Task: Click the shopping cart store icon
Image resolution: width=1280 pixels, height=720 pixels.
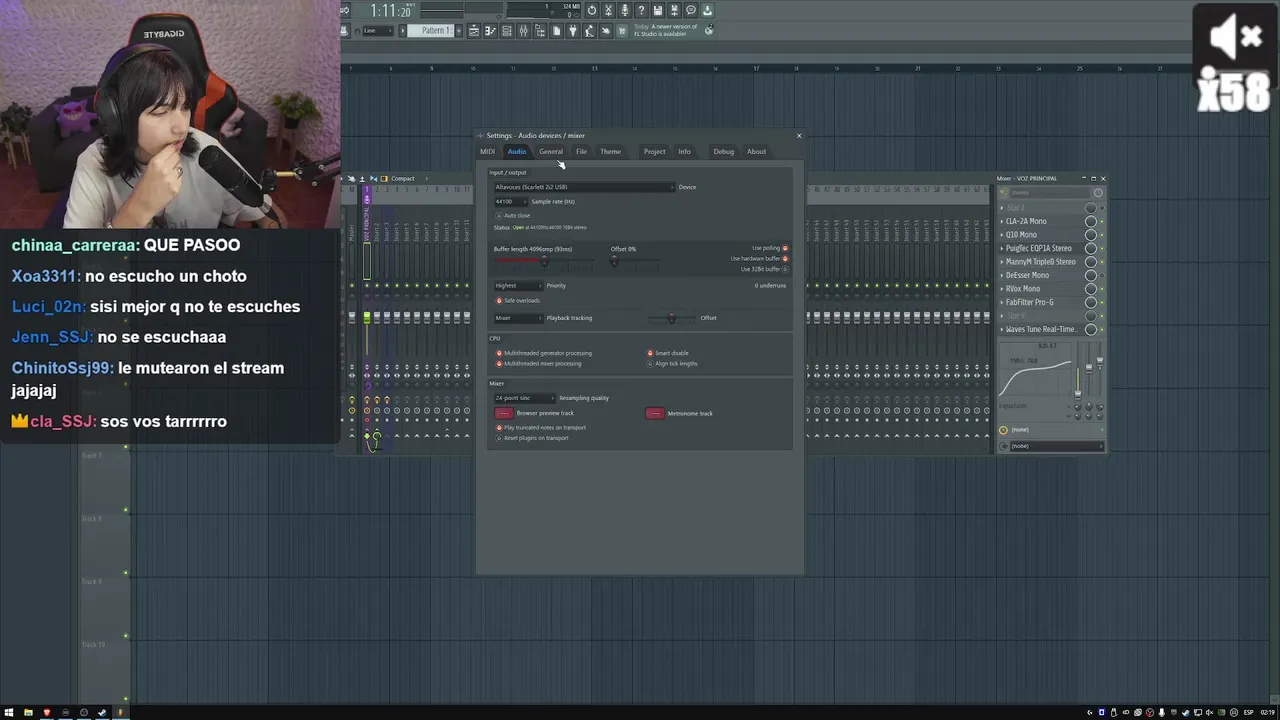Action: click(622, 31)
